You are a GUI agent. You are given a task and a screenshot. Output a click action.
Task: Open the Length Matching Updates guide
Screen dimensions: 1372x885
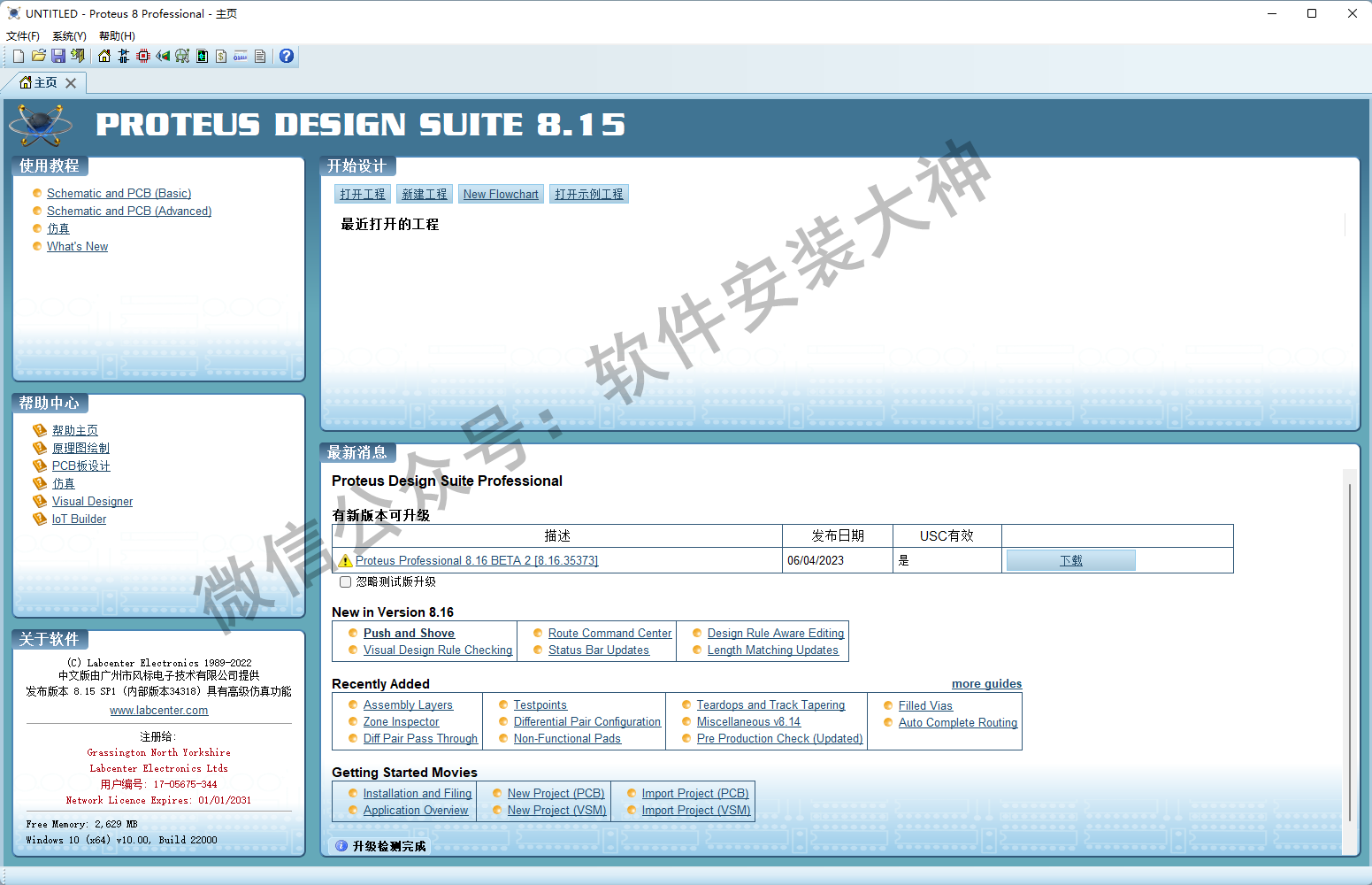(x=773, y=650)
